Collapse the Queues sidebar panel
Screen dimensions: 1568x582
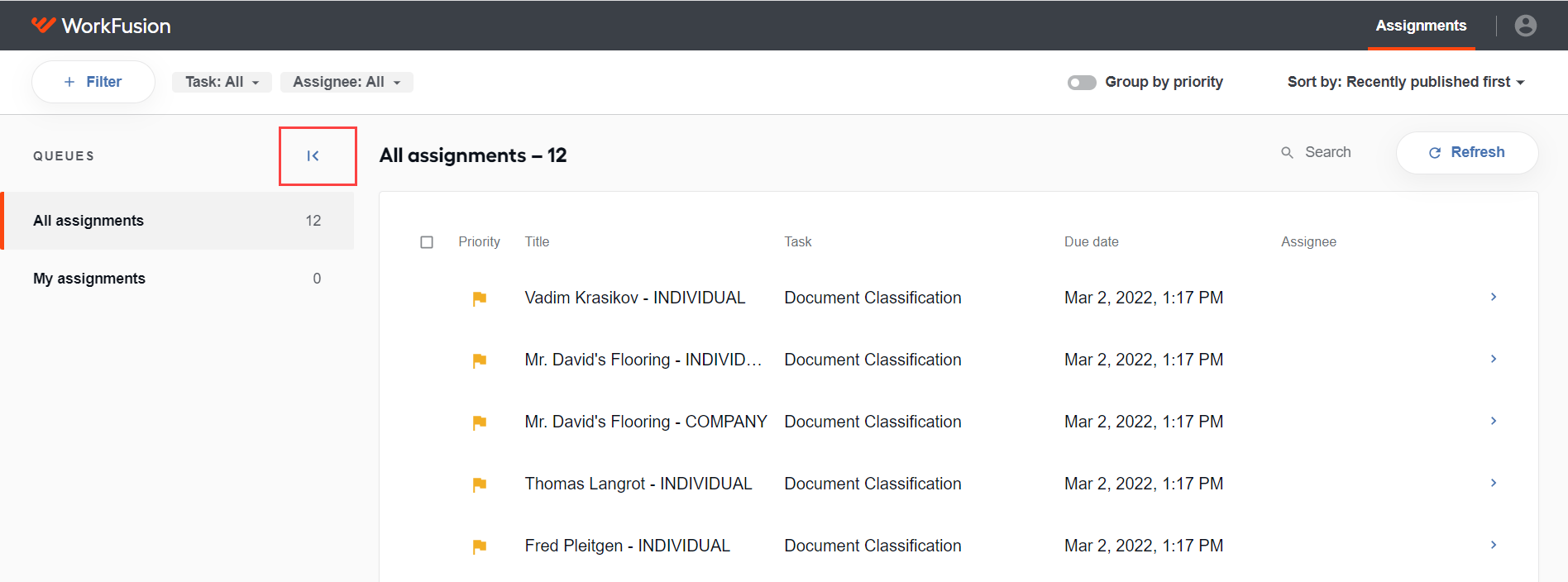click(x=313, y=155)
